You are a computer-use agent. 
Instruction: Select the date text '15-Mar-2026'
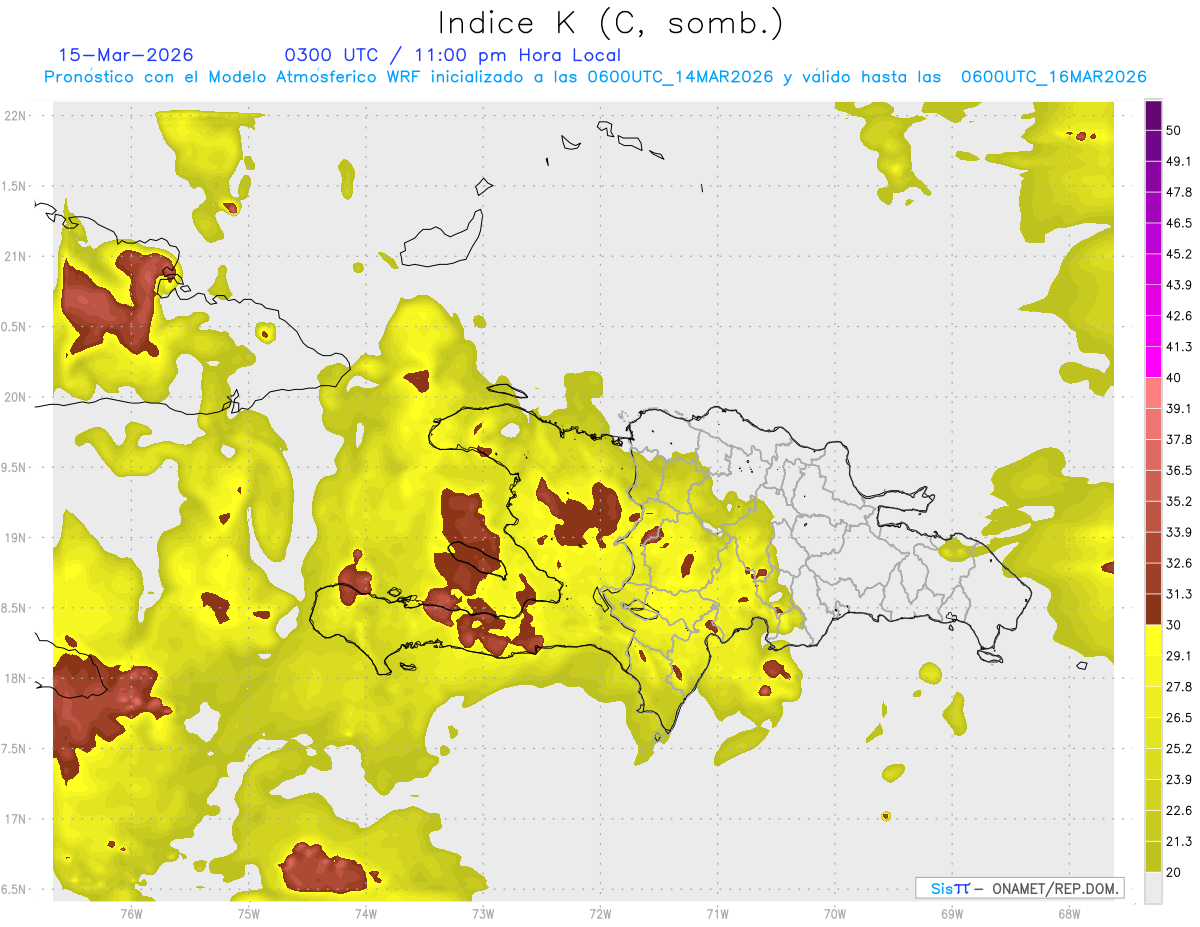[126, 55]
